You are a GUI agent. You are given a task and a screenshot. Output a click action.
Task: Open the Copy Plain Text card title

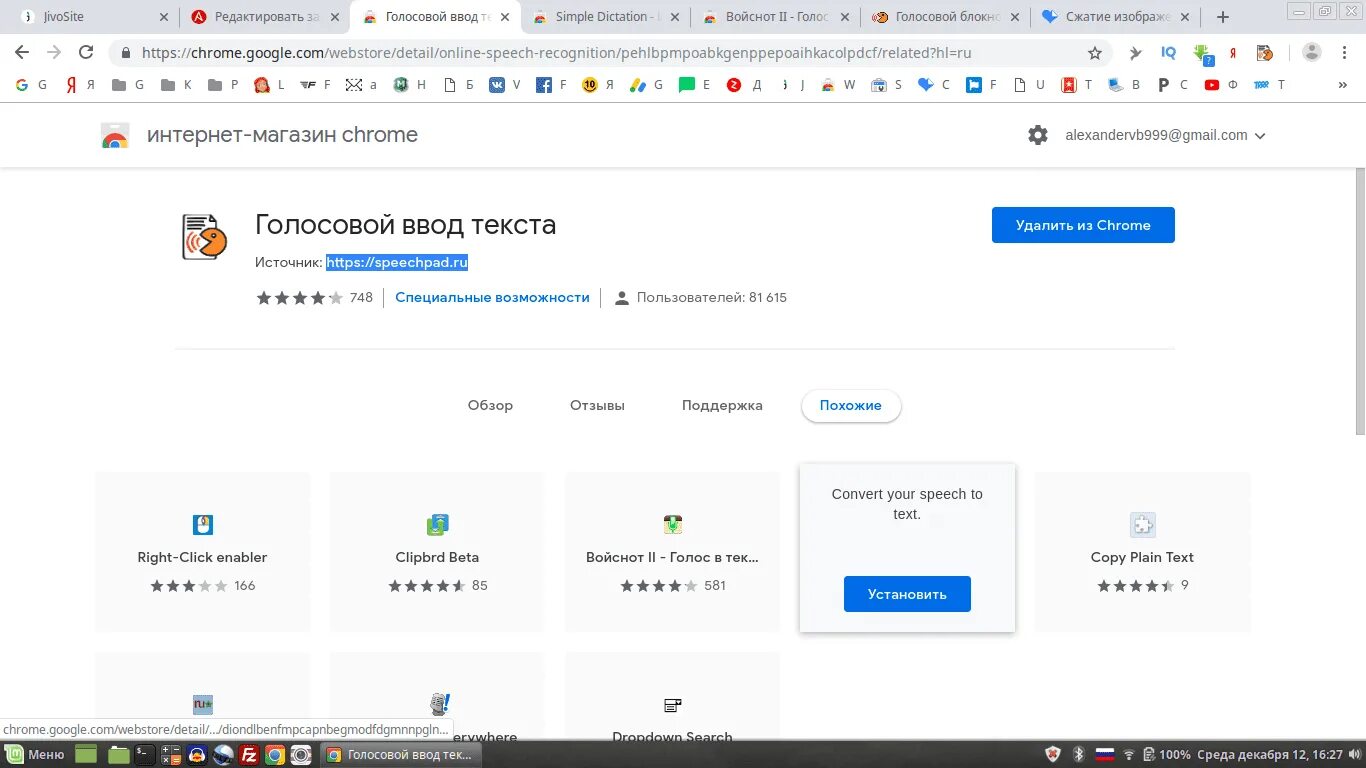tap(1142, 557)
